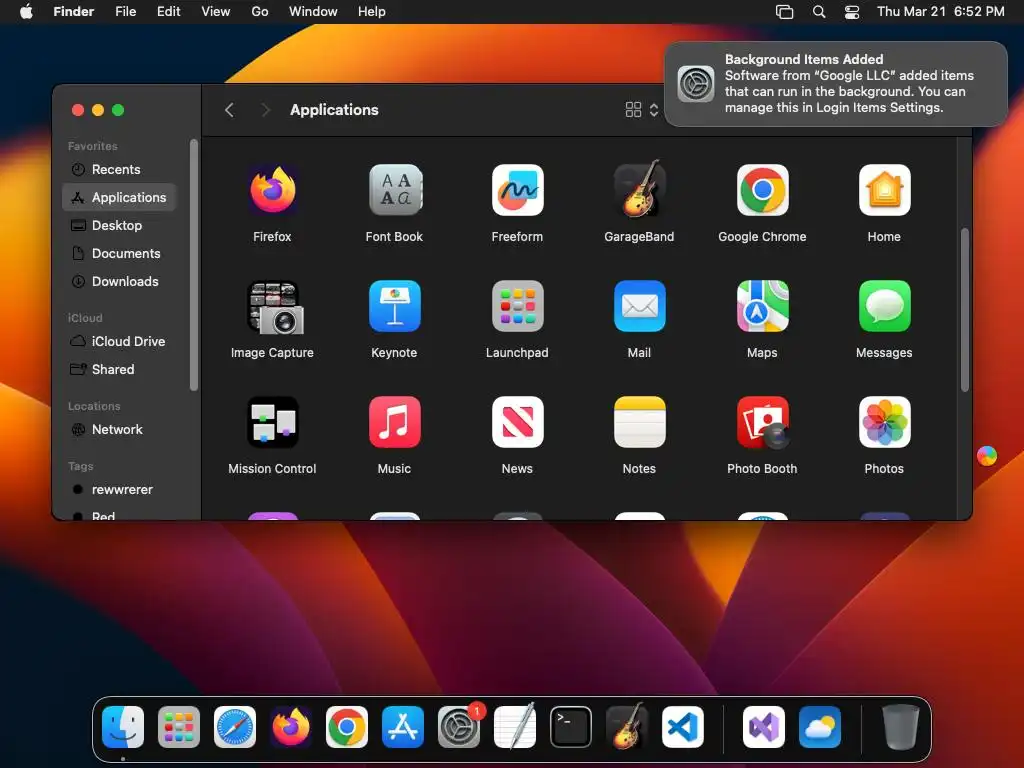Open the view mode up-down chevron
The image size is (1024, 768).
[x=654, y=110]
